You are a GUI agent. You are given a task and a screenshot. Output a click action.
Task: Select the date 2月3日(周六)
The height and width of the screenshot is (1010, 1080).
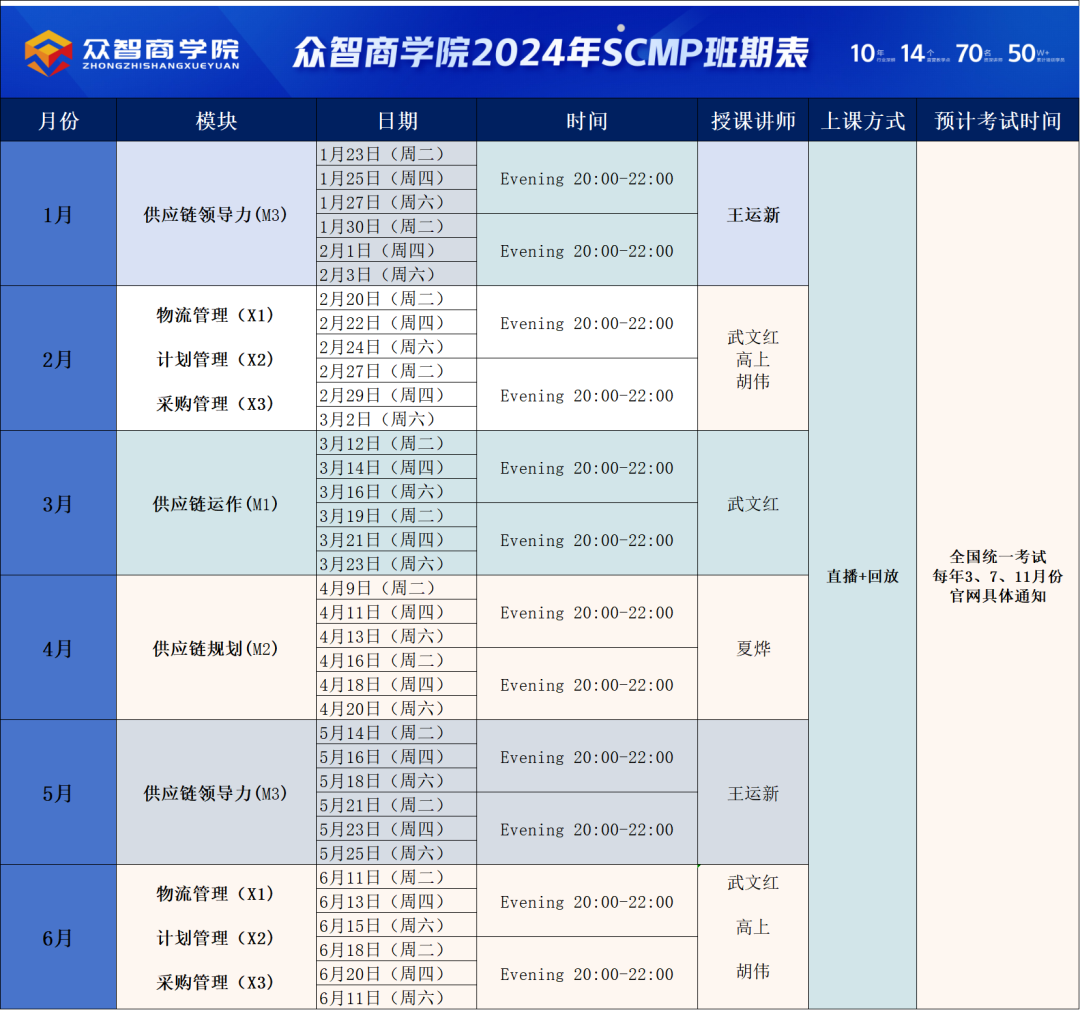(397, 274)
